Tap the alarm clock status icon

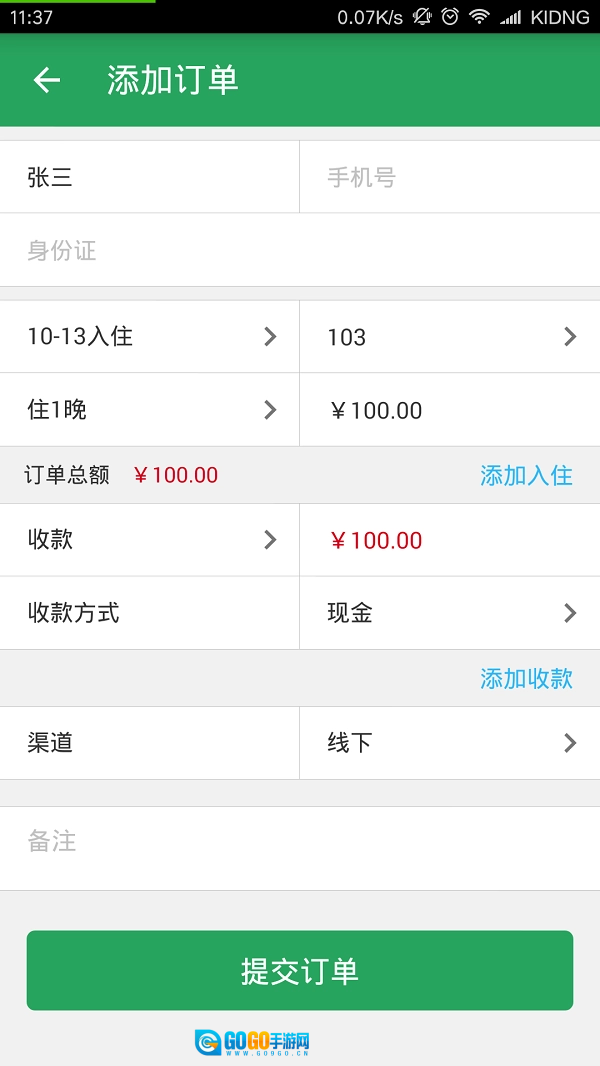[x=450, y=17]
